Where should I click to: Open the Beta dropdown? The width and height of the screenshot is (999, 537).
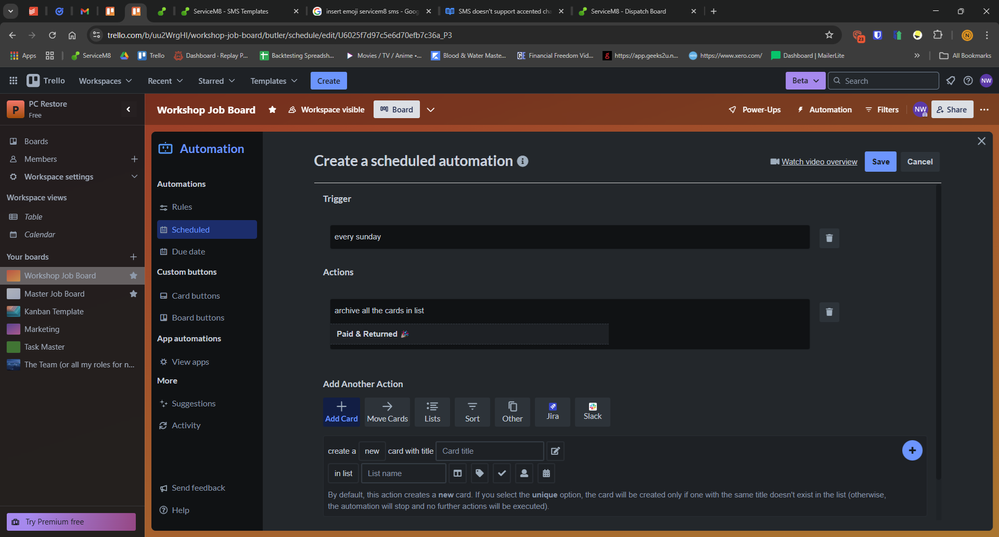805,81
